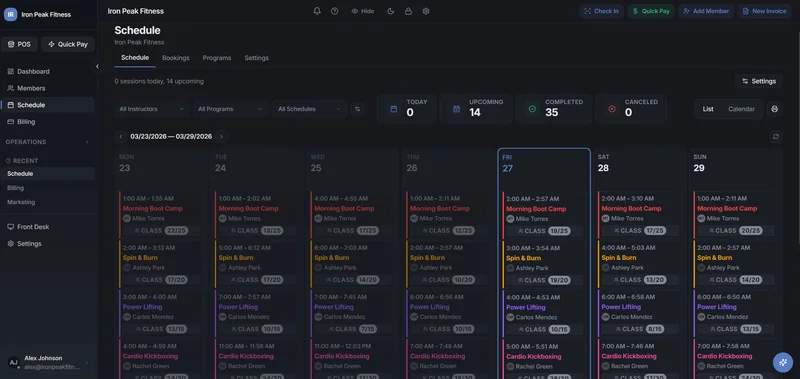
Task: Select the Schedule tab
Action: coord(135,58)
